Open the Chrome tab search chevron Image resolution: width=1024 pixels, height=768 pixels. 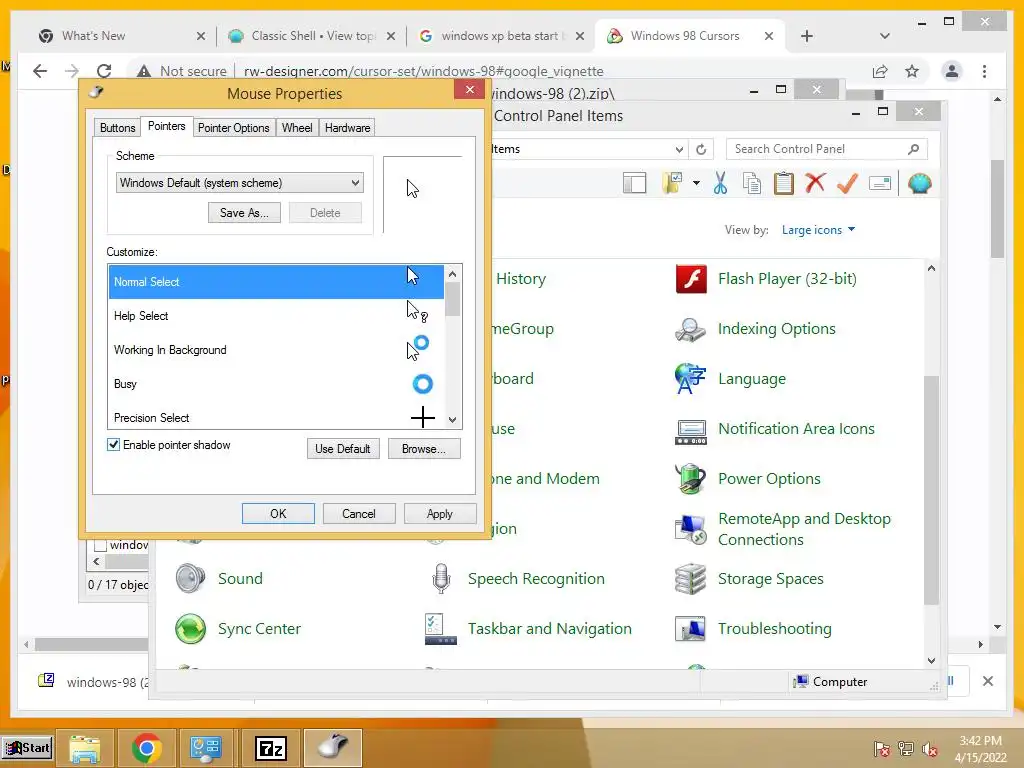pyautogui.click(x=885, y=36)
